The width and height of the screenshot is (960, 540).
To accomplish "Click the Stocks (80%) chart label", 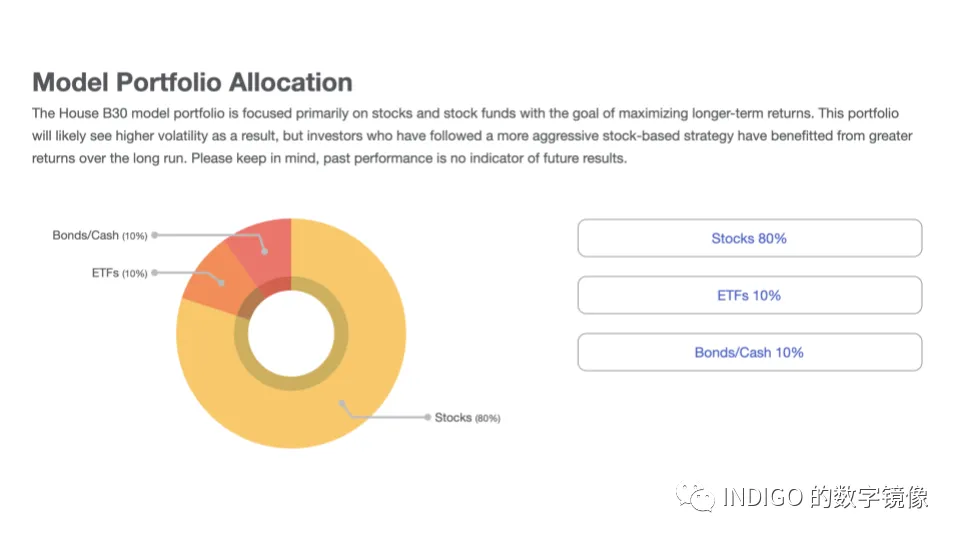I will coord(467,417).
